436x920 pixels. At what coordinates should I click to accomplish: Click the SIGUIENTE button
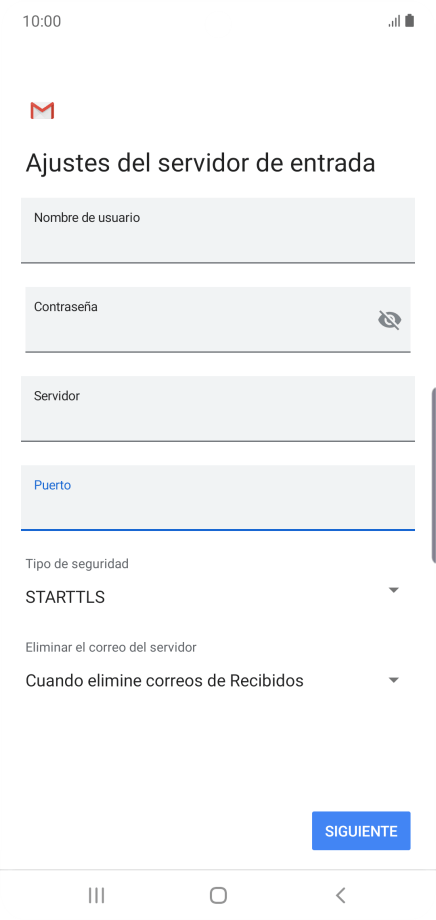tap(361, 831)
